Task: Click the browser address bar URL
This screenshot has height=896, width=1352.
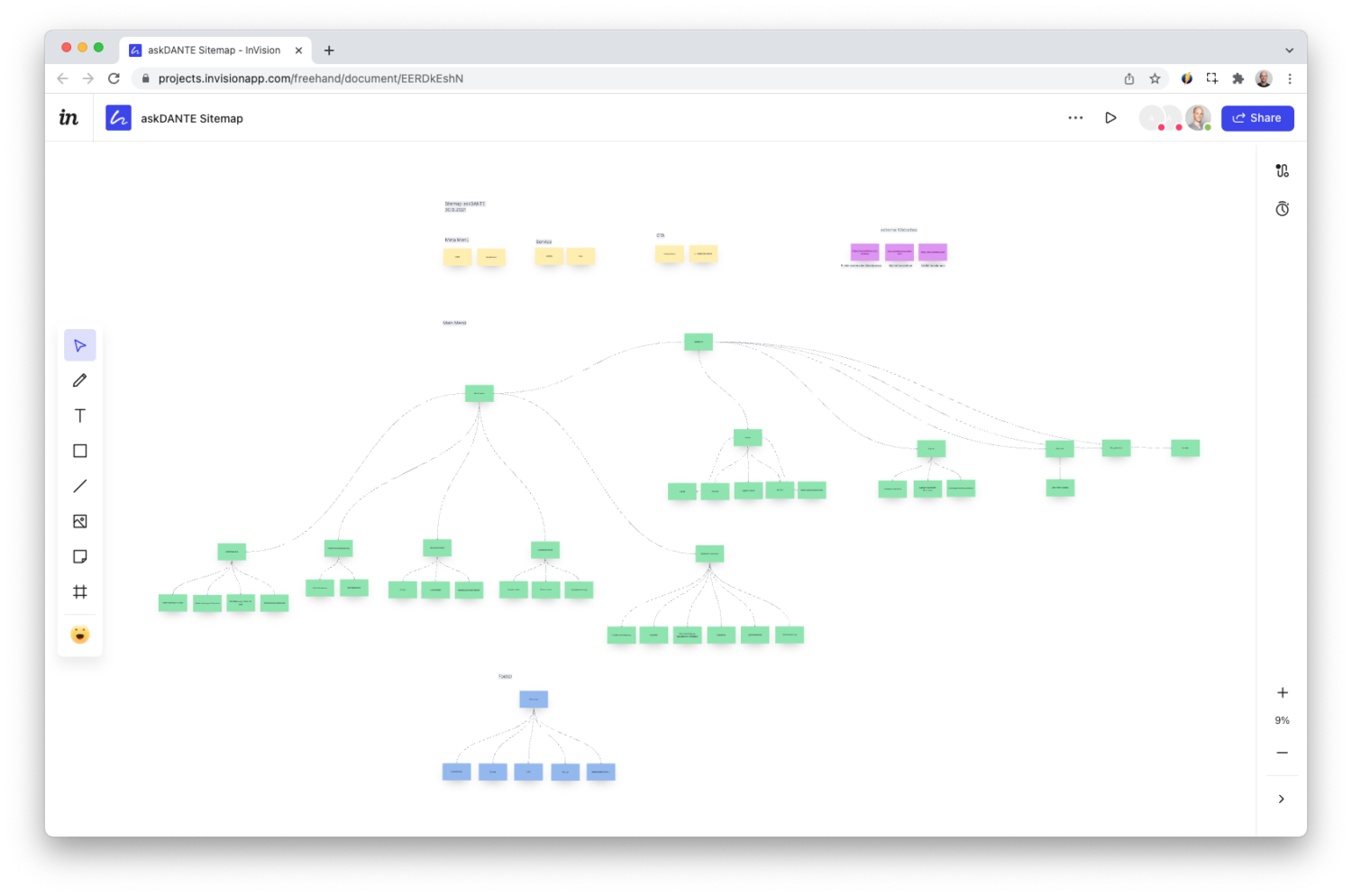Action: click(x=311, y=78)
